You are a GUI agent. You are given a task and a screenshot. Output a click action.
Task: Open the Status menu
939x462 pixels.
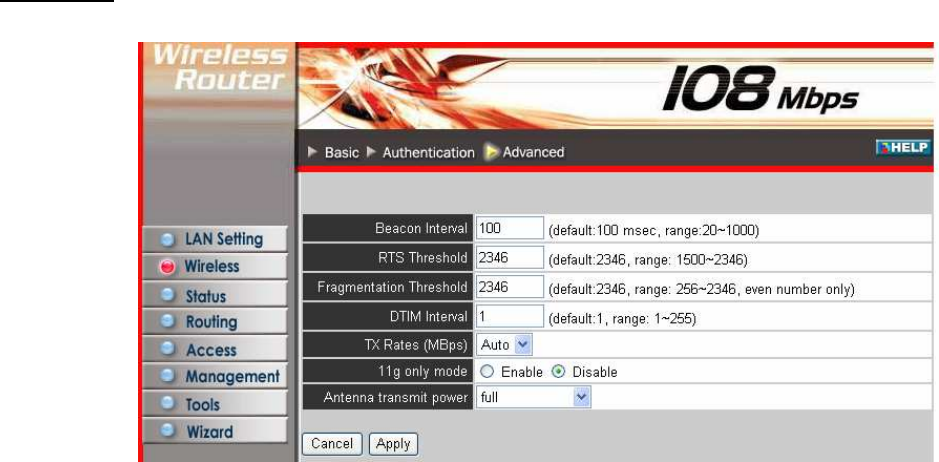tap(215, 295)
